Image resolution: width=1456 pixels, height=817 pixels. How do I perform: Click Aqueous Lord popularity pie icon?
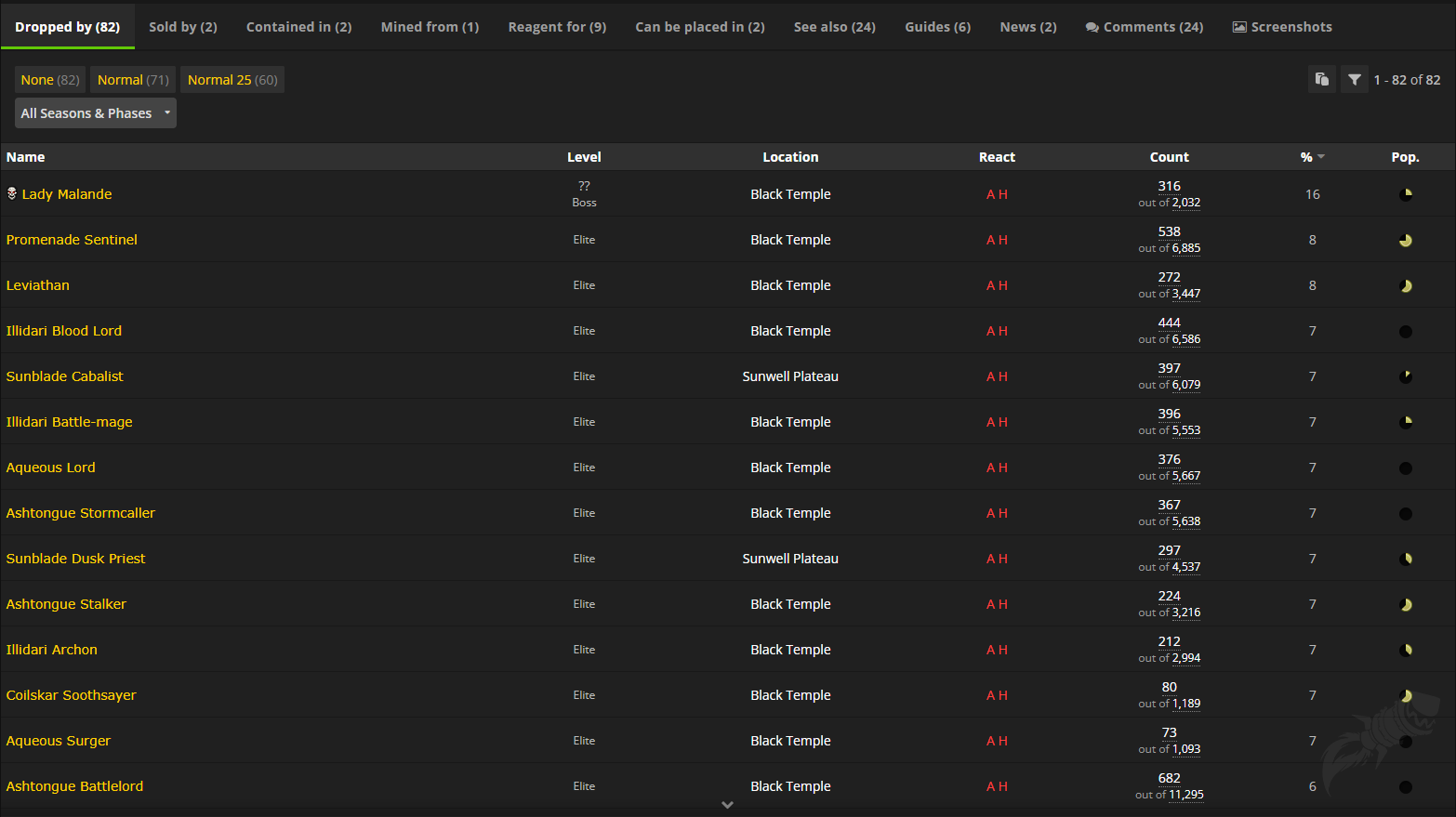tap(1406, 468)
